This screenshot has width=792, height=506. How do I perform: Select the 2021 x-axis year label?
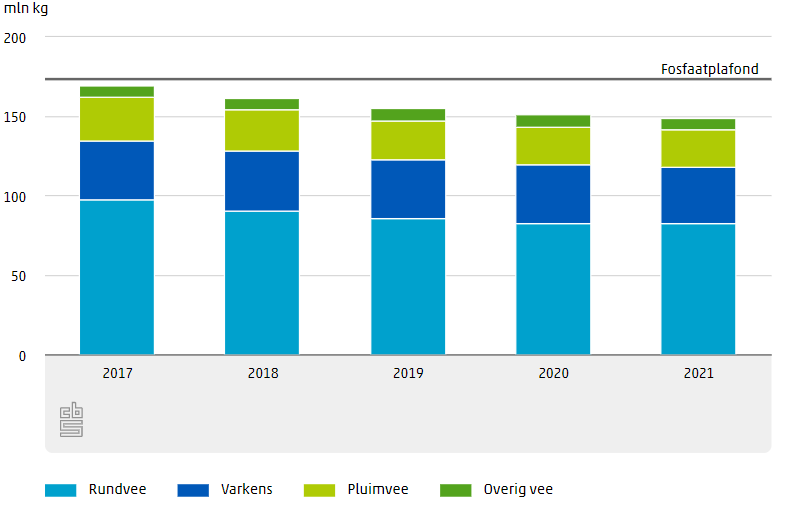tap(698, 373)
